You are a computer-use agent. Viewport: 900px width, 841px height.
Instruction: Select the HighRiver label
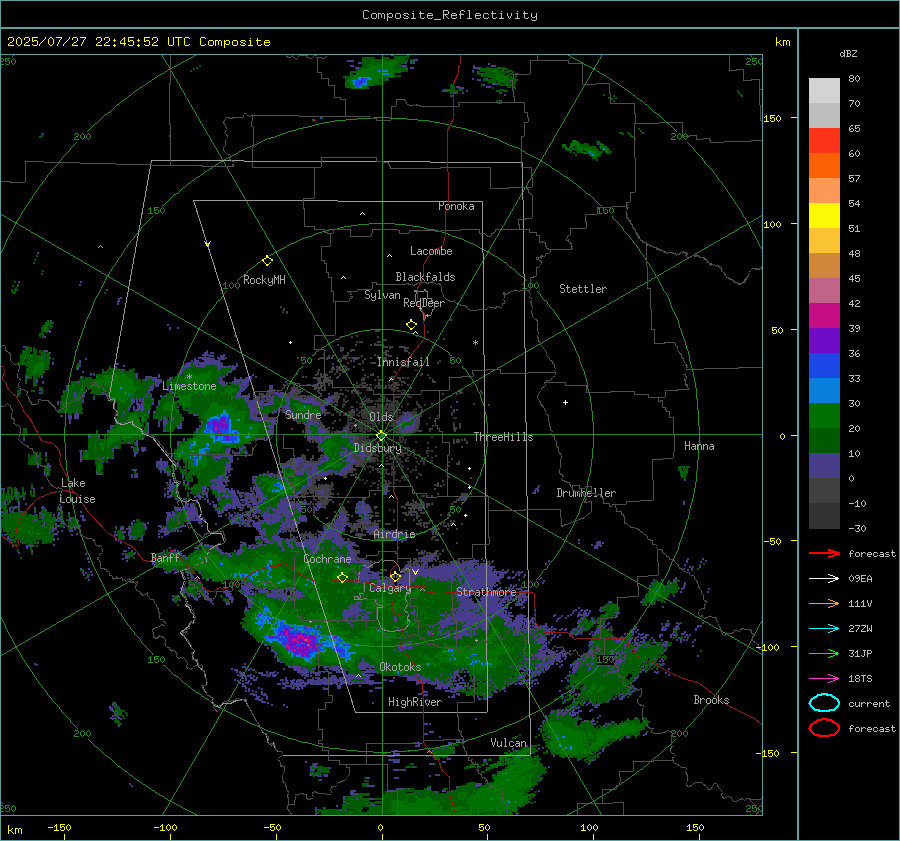[x=415, y=702]
